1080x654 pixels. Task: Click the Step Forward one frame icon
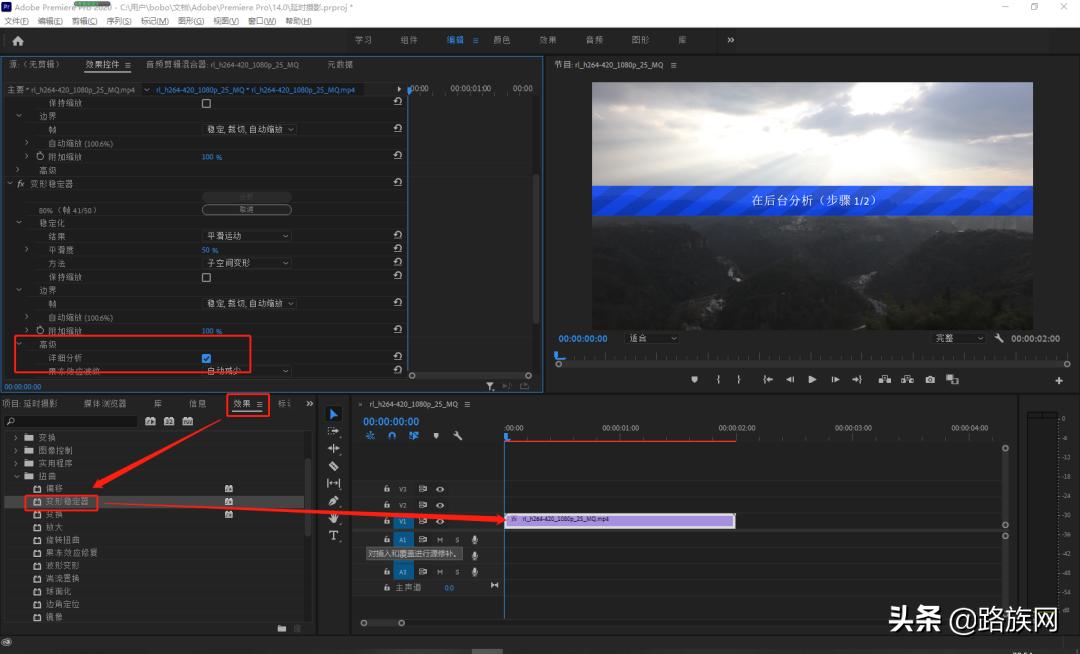click(x=834, y=379)
